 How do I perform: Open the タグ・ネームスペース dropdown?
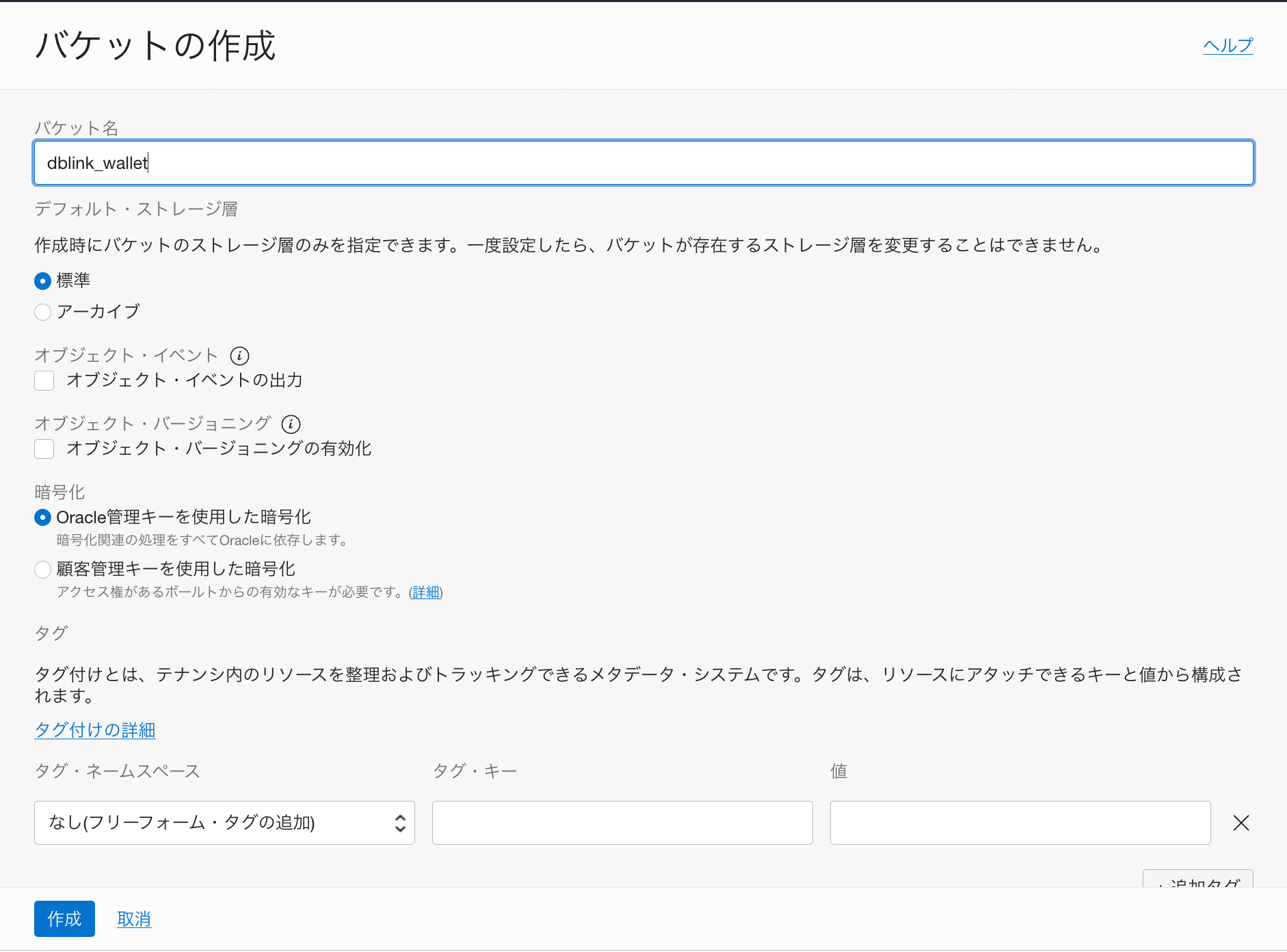pyautogui.click(x=224, y=823)
